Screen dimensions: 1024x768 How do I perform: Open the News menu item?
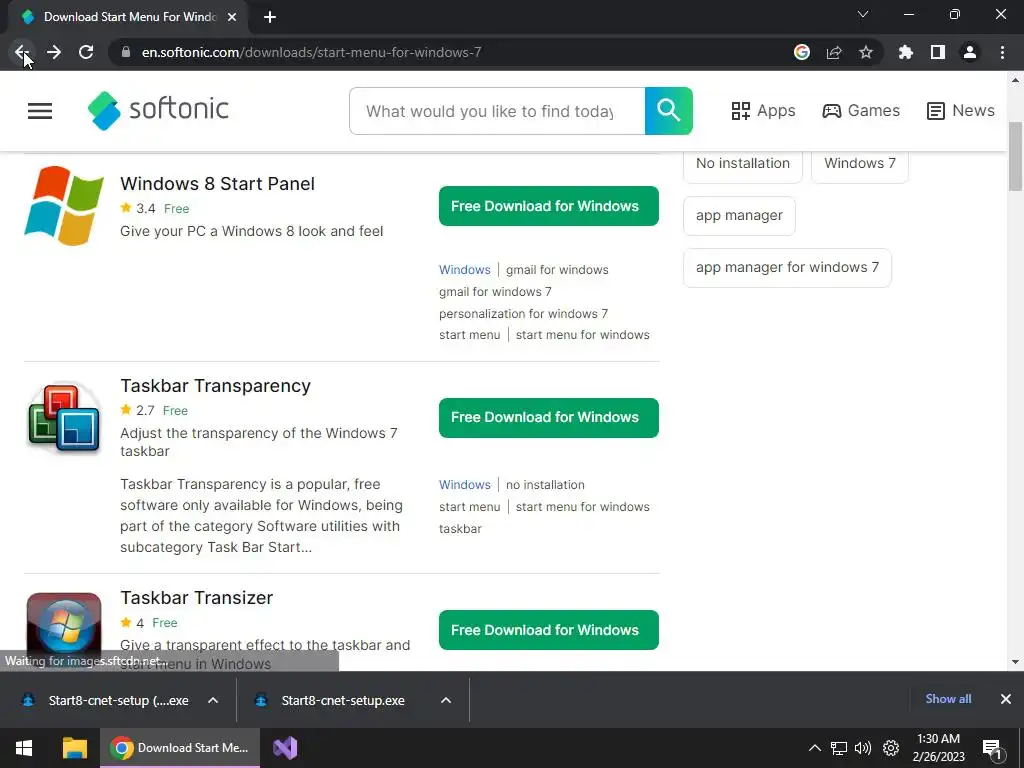(x=961, y=110)
